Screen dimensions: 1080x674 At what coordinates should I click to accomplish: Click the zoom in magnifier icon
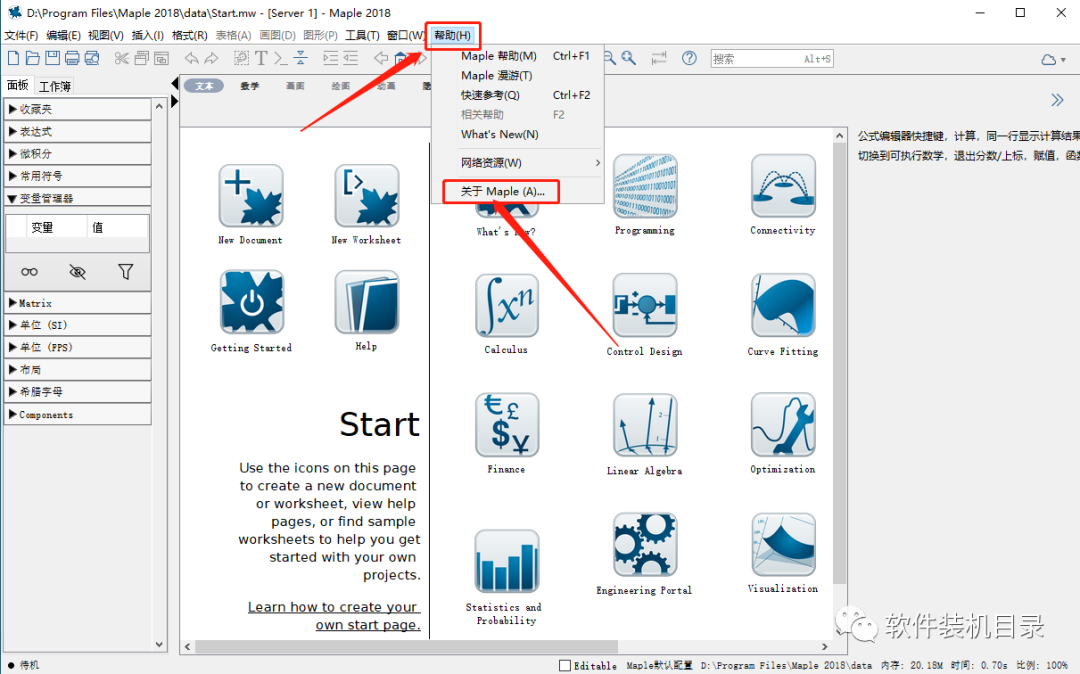coord(628,59)
